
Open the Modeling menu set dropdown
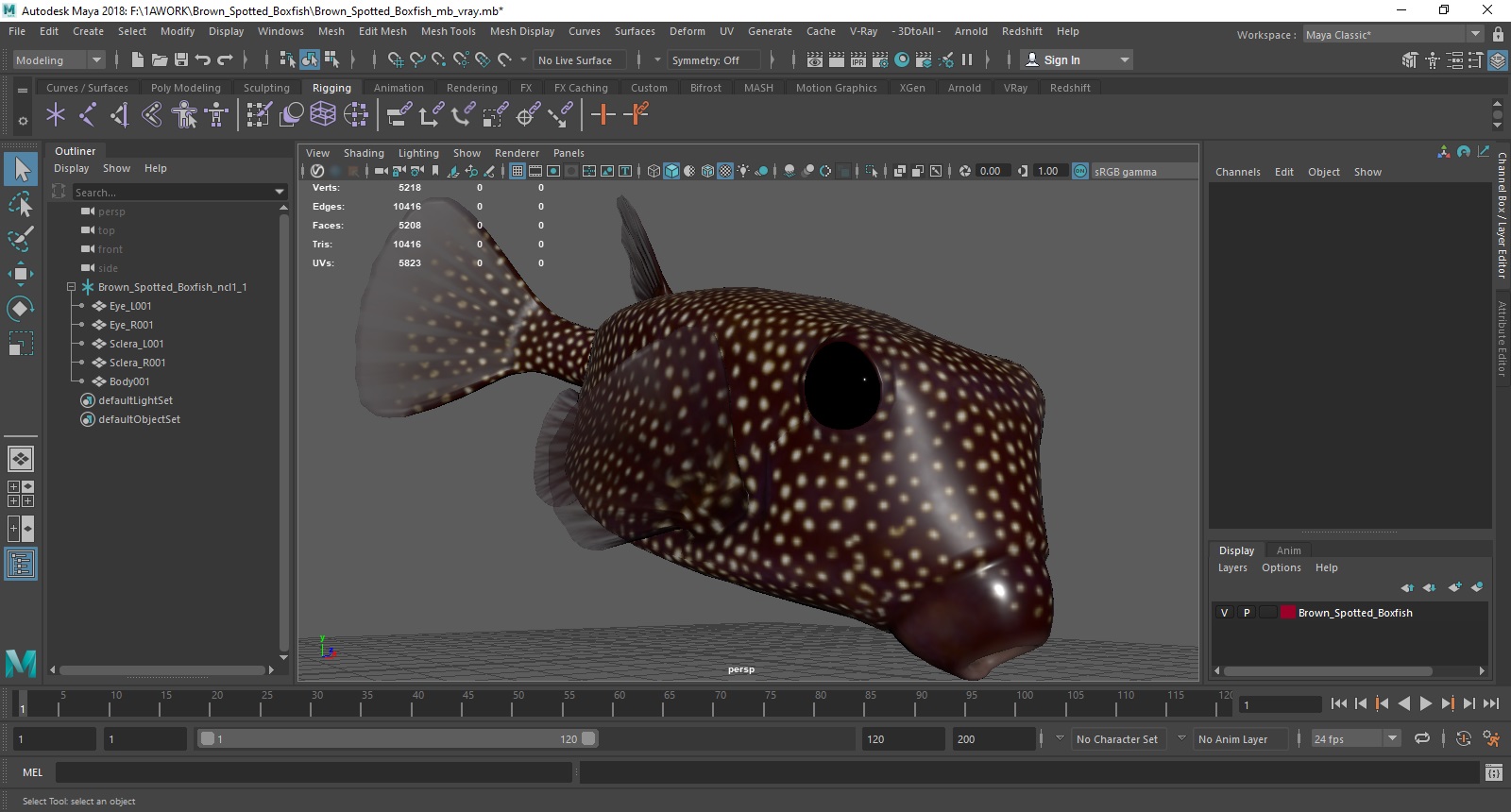59,59
